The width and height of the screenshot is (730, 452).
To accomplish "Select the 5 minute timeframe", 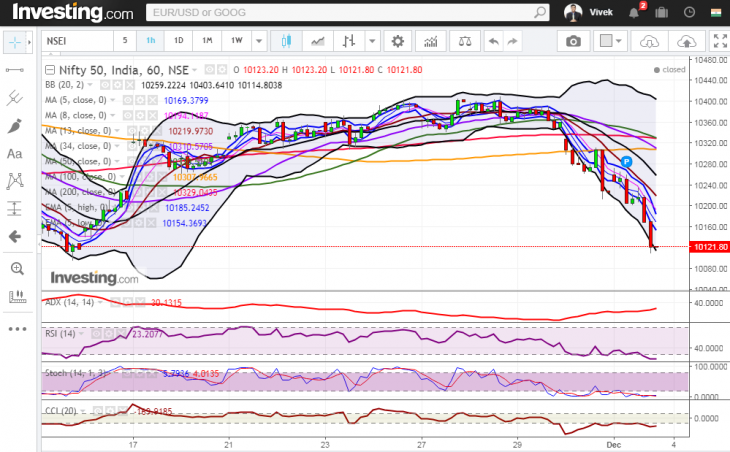I will click(125, 40).
